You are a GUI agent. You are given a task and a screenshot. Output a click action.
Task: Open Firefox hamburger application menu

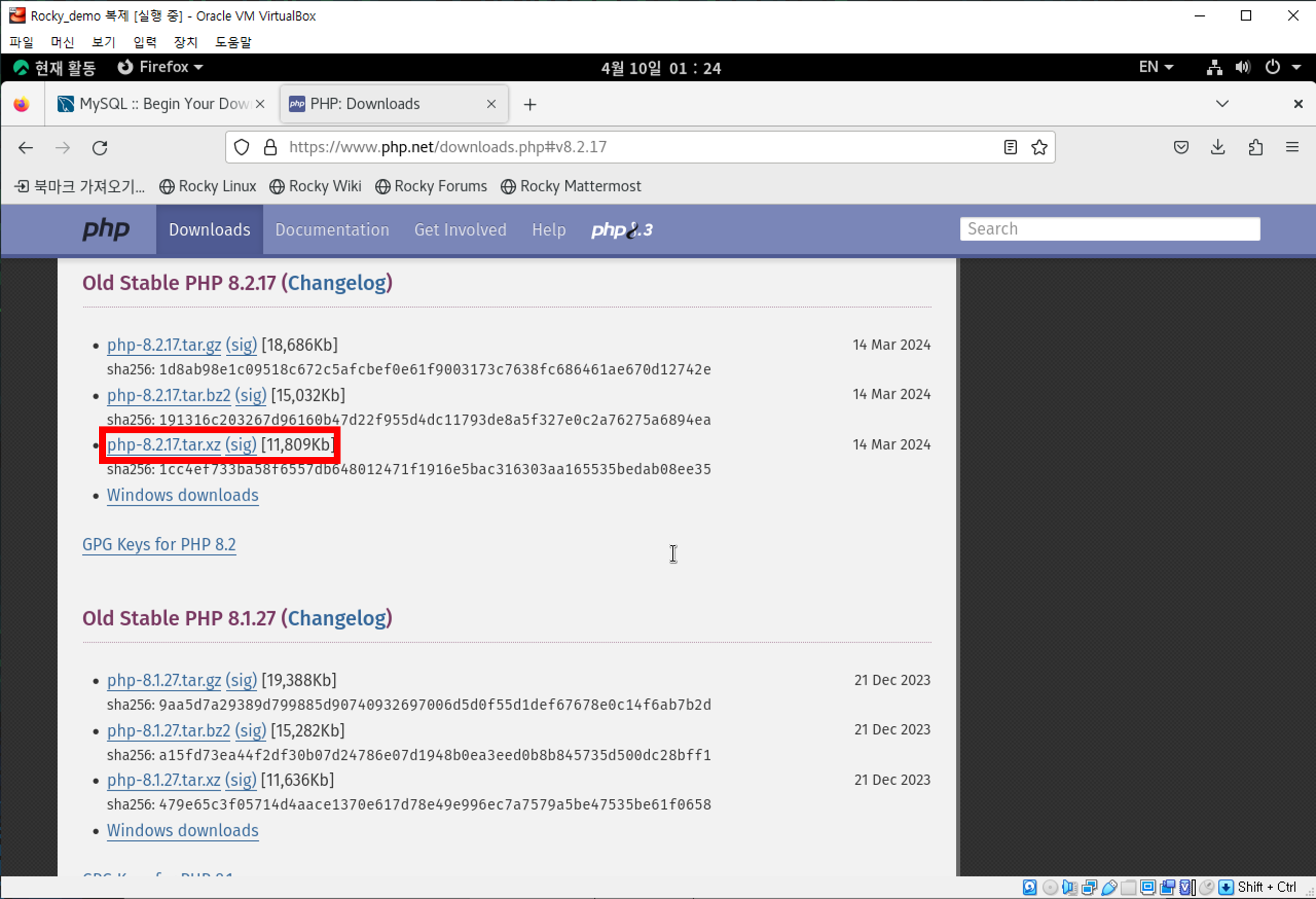[1291, 147]
